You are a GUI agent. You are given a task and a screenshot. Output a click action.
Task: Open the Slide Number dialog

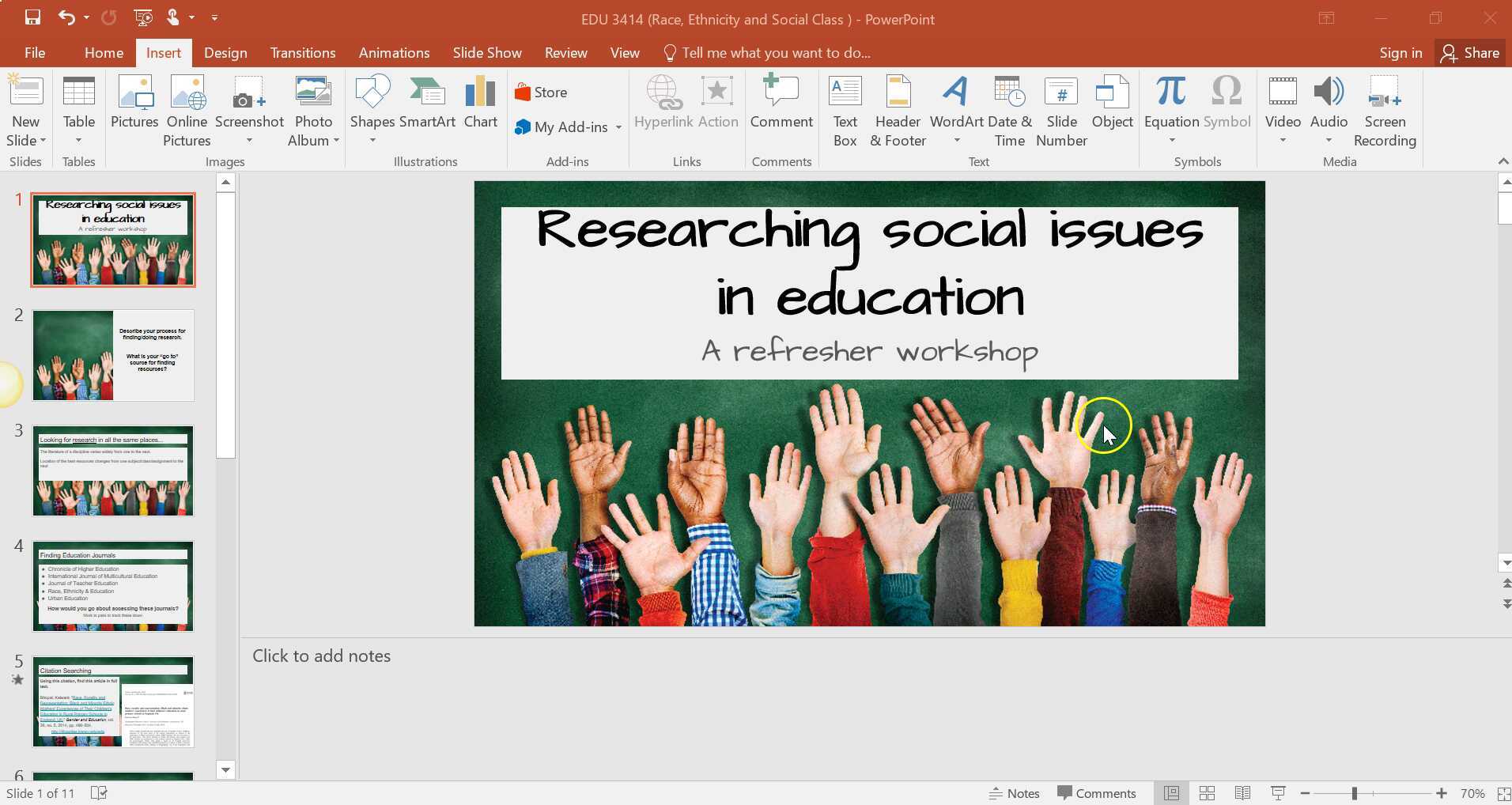pos(1060,111)
